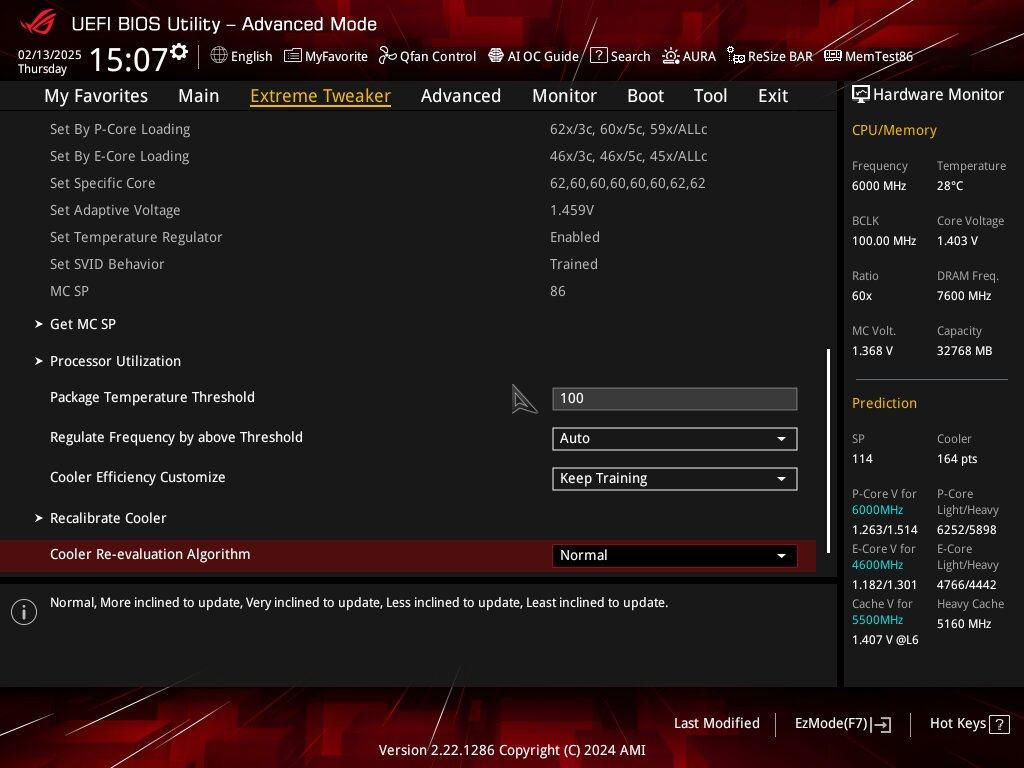Select the Extreme Tweaker tab
This screenshot has height=768, width=1024.
pos(321,96)
